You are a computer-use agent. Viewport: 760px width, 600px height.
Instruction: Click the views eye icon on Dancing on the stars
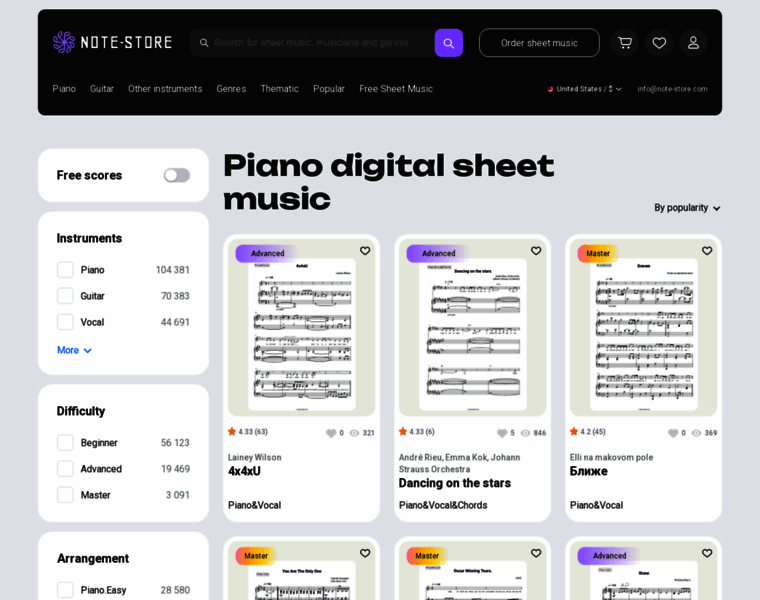point(525,433)
